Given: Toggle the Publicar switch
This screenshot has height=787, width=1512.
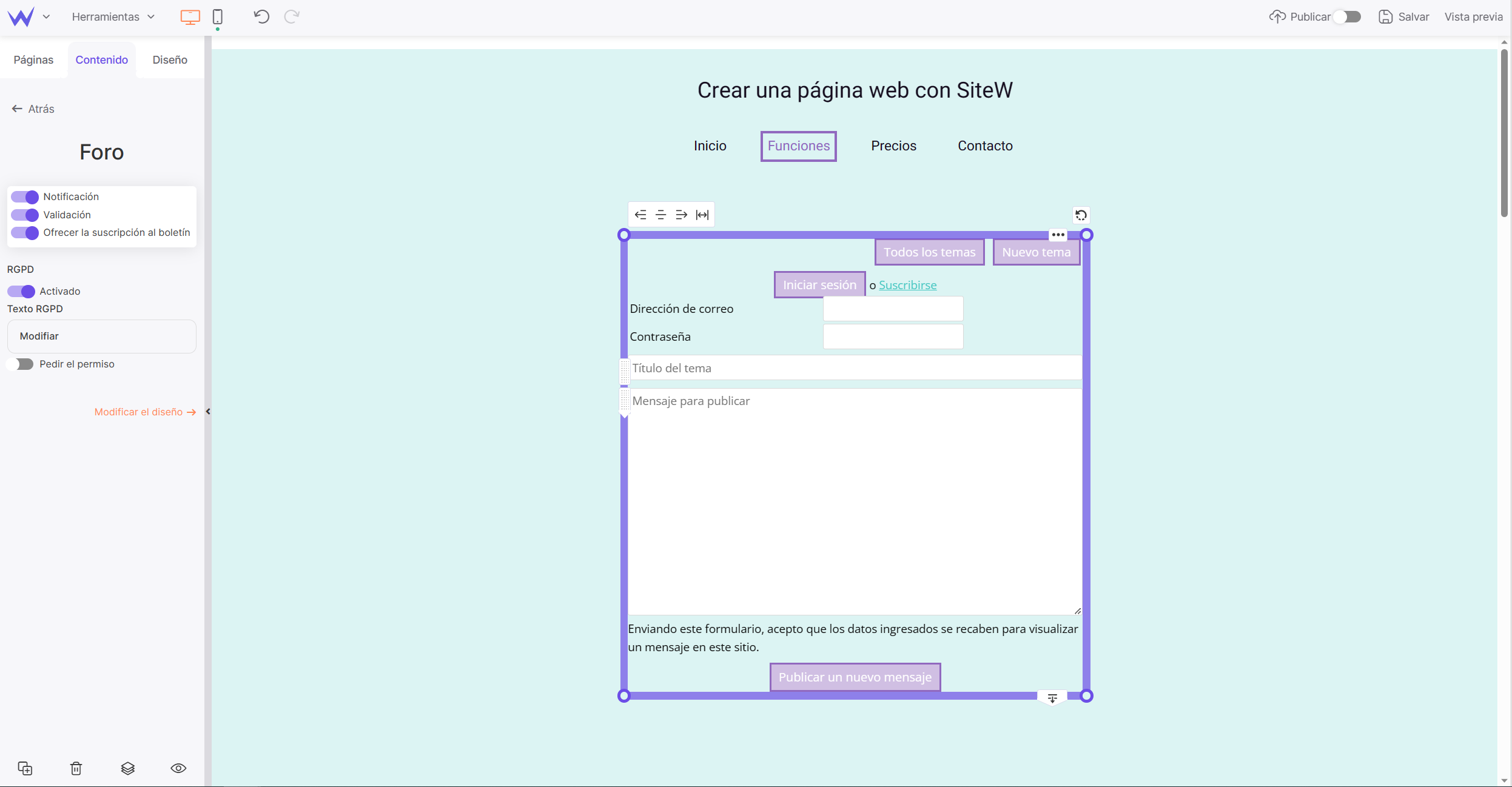Looking at the screenshot, I should (1347, 17).
